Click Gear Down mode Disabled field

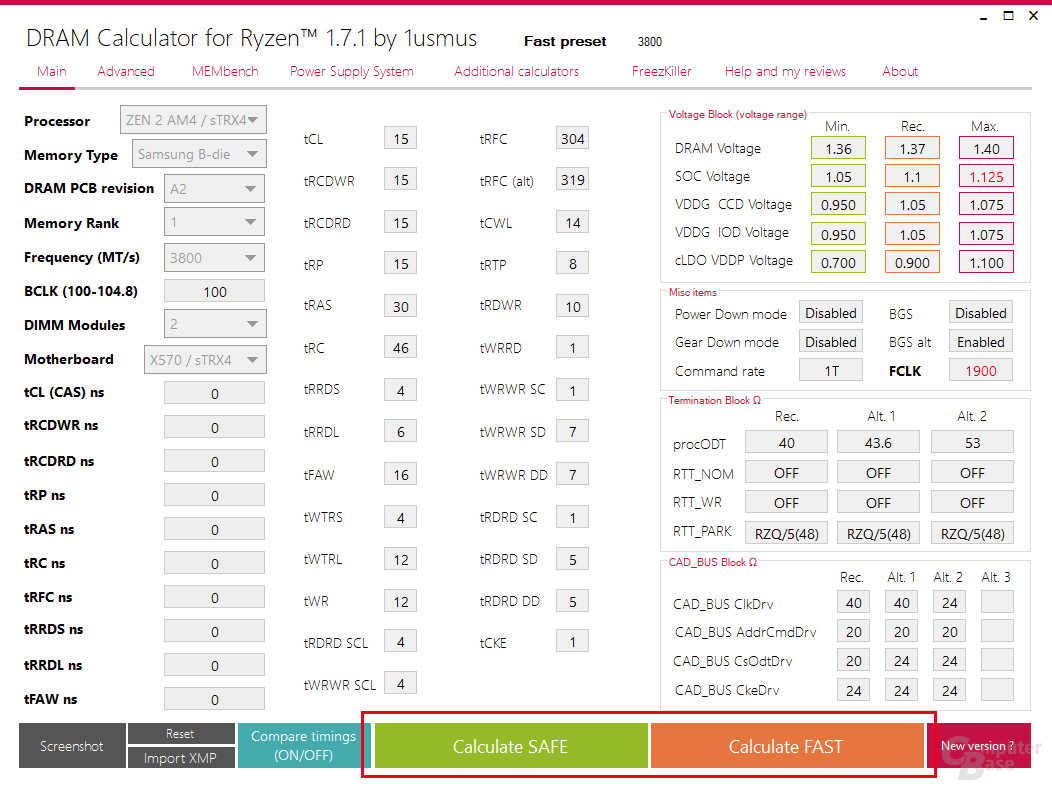[x=831, y=342]
